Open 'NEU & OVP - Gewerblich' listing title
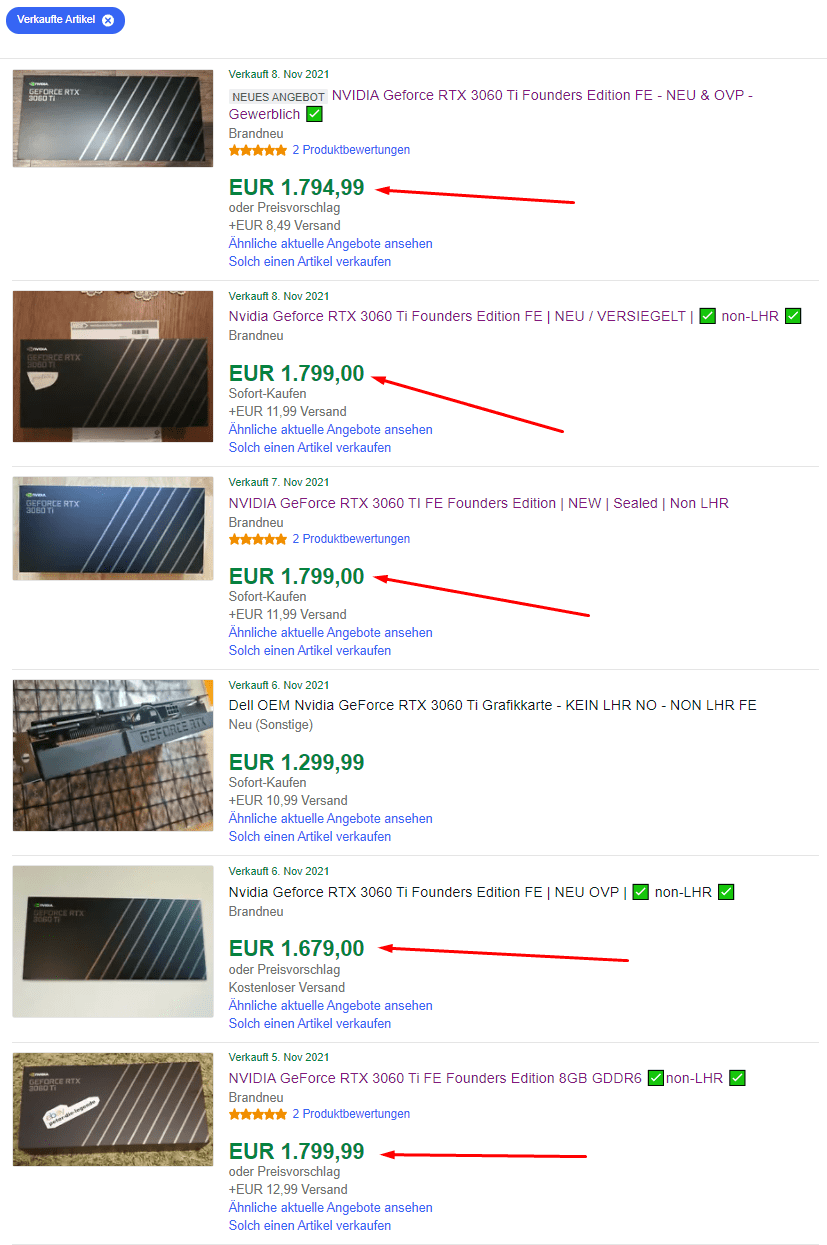The image size is (827, 1245). pyautogui.click(x=490, y=105)
